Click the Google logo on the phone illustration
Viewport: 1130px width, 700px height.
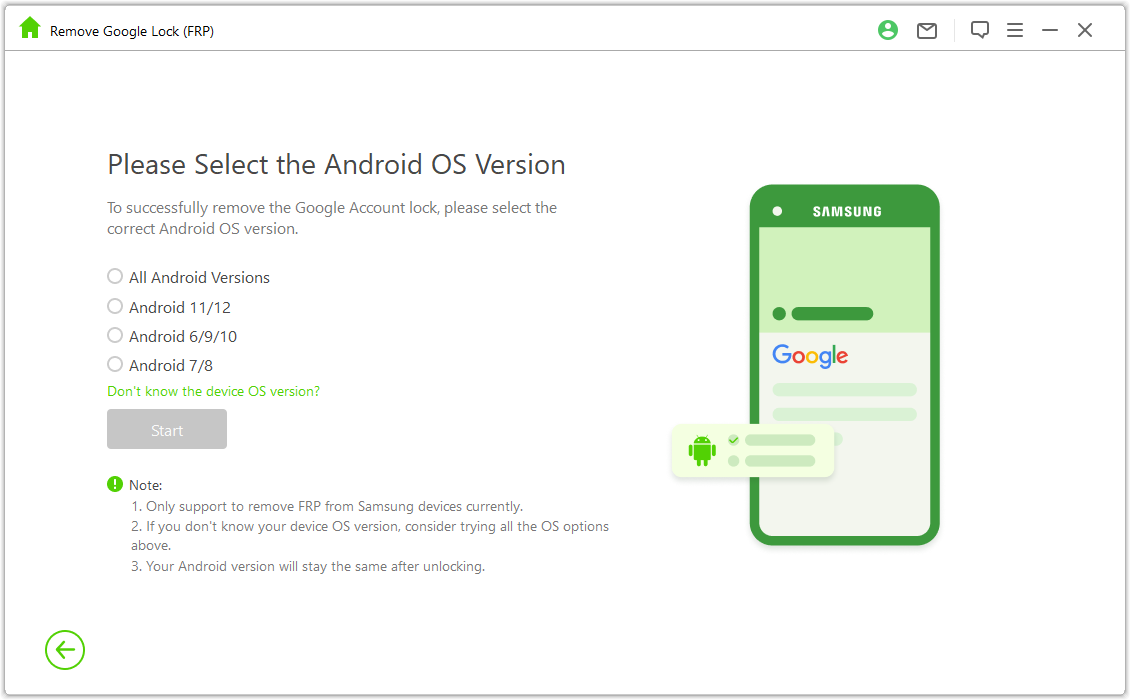810,356
